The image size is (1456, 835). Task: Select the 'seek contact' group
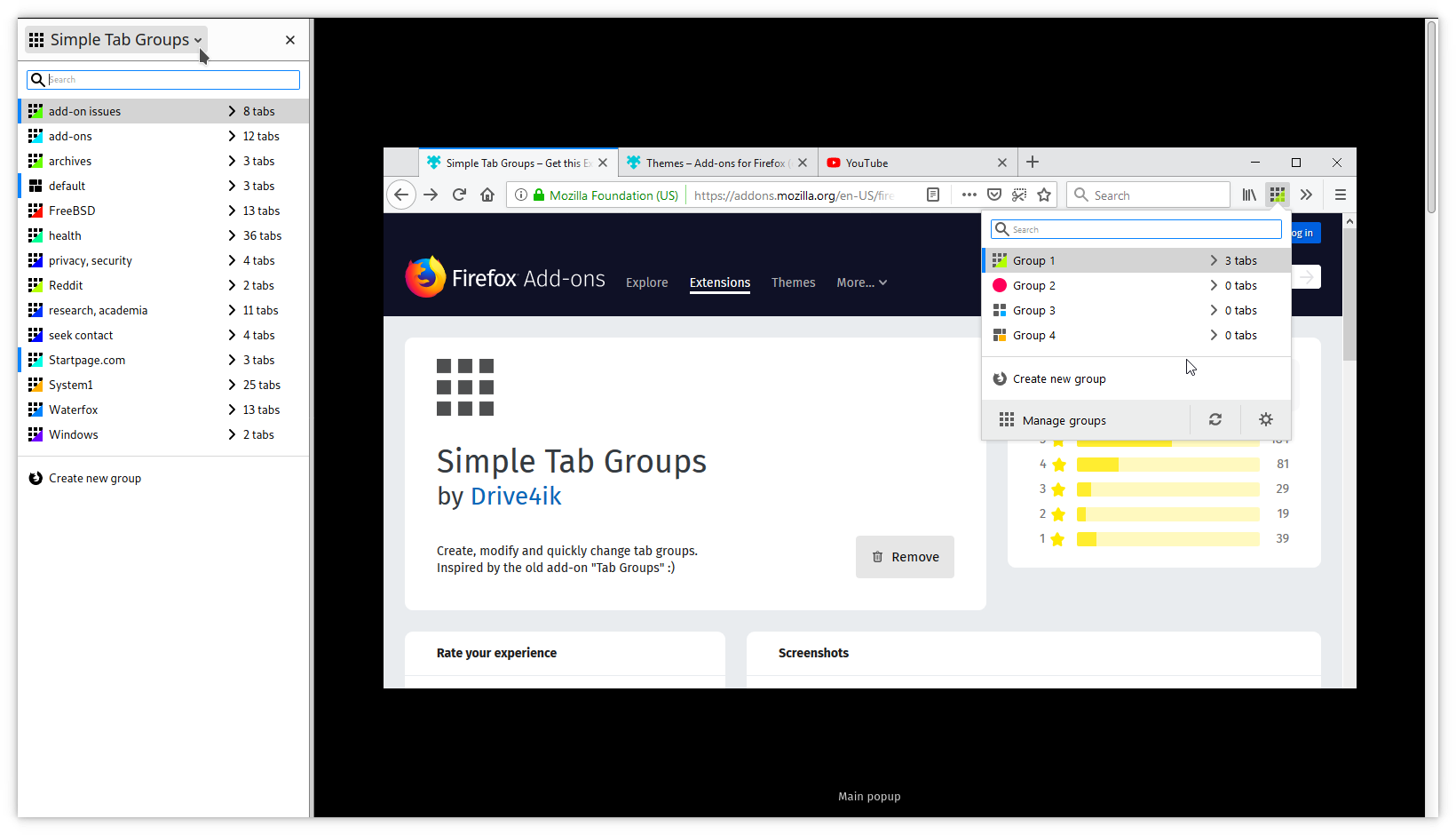click(163, 335)
